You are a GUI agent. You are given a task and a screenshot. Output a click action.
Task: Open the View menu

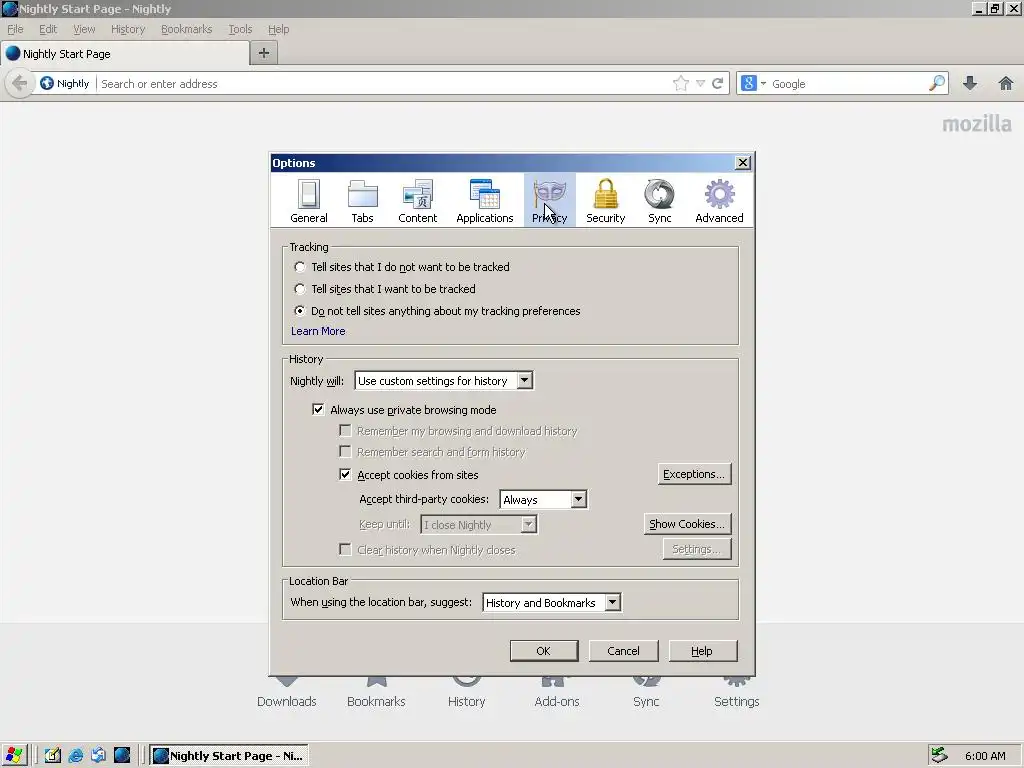[84, 29]
